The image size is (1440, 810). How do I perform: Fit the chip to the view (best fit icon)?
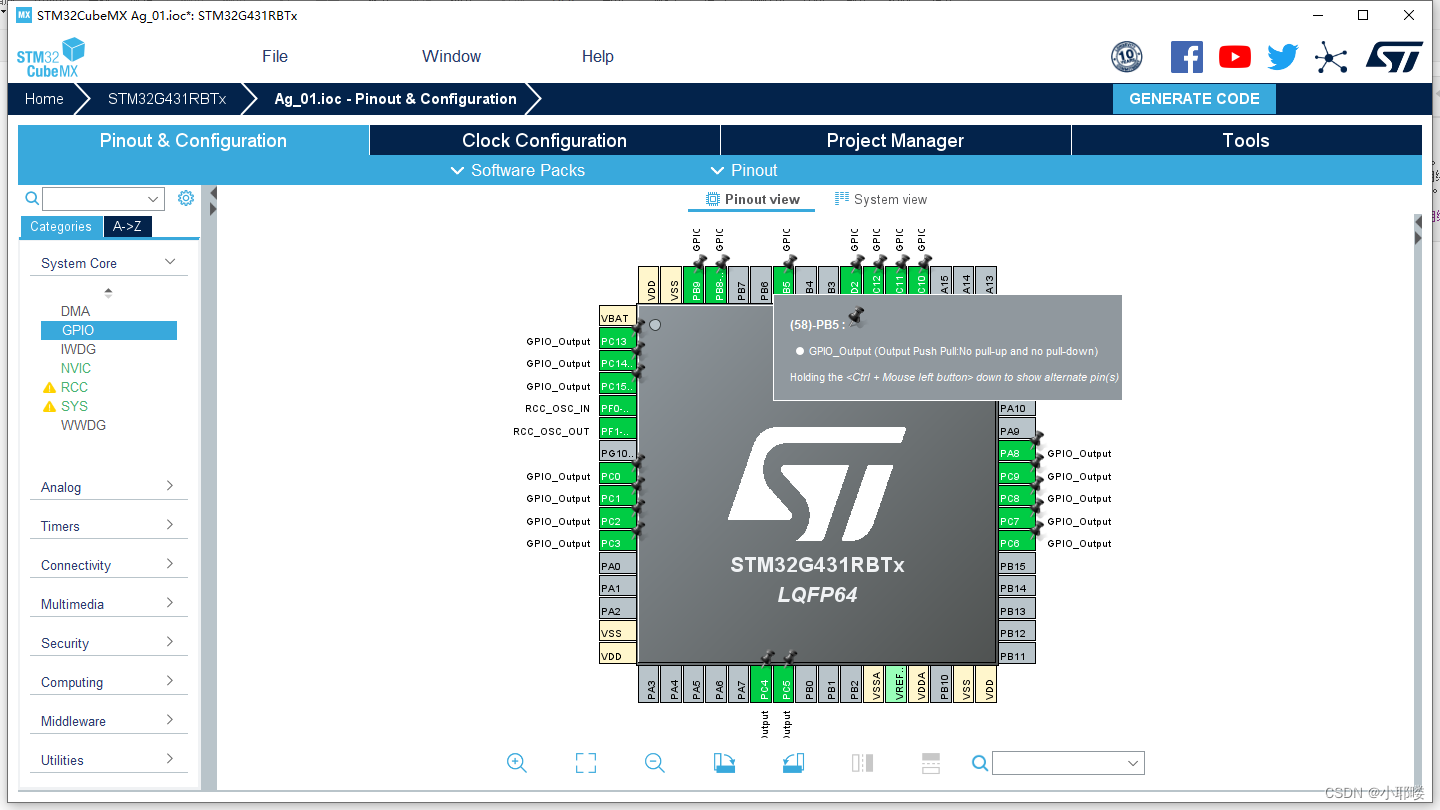click(x=586, y=763)
